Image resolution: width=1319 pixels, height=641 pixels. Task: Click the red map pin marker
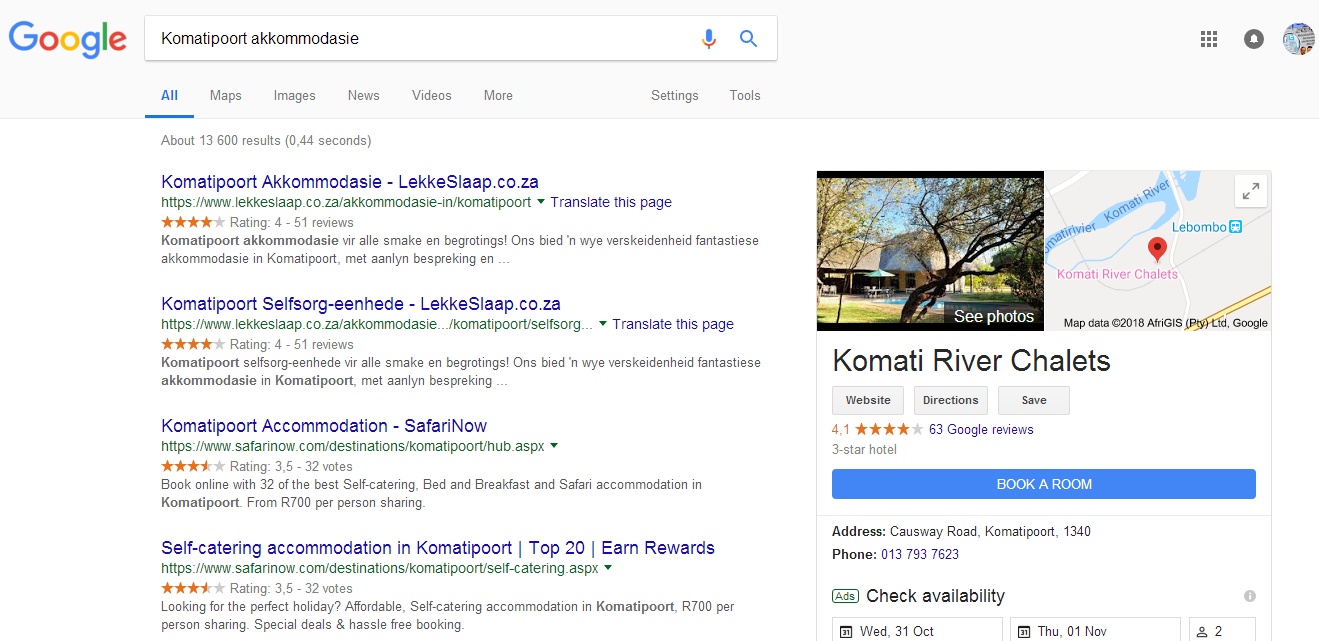pyautogui.click(x=1157, y=250)
